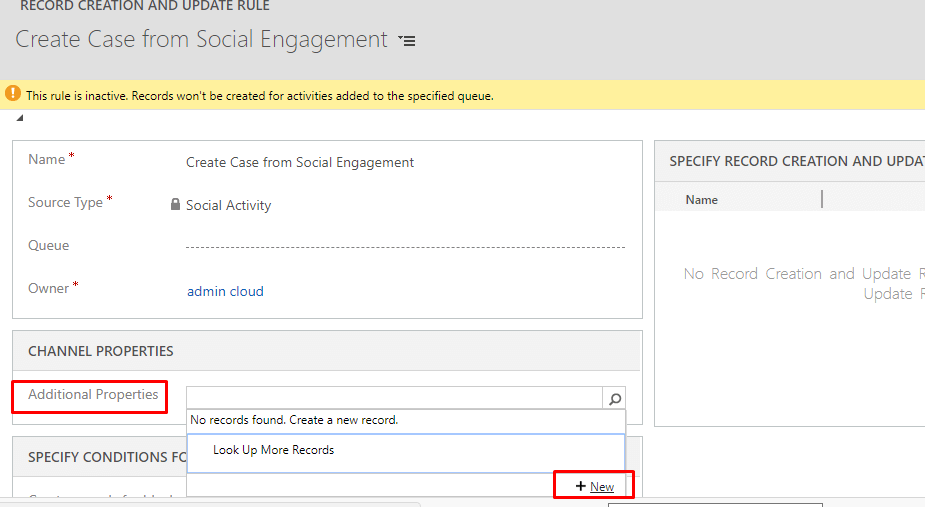Click the empty Queue field
The width and height of the screenshot is (925, 507).
point(405,246)
